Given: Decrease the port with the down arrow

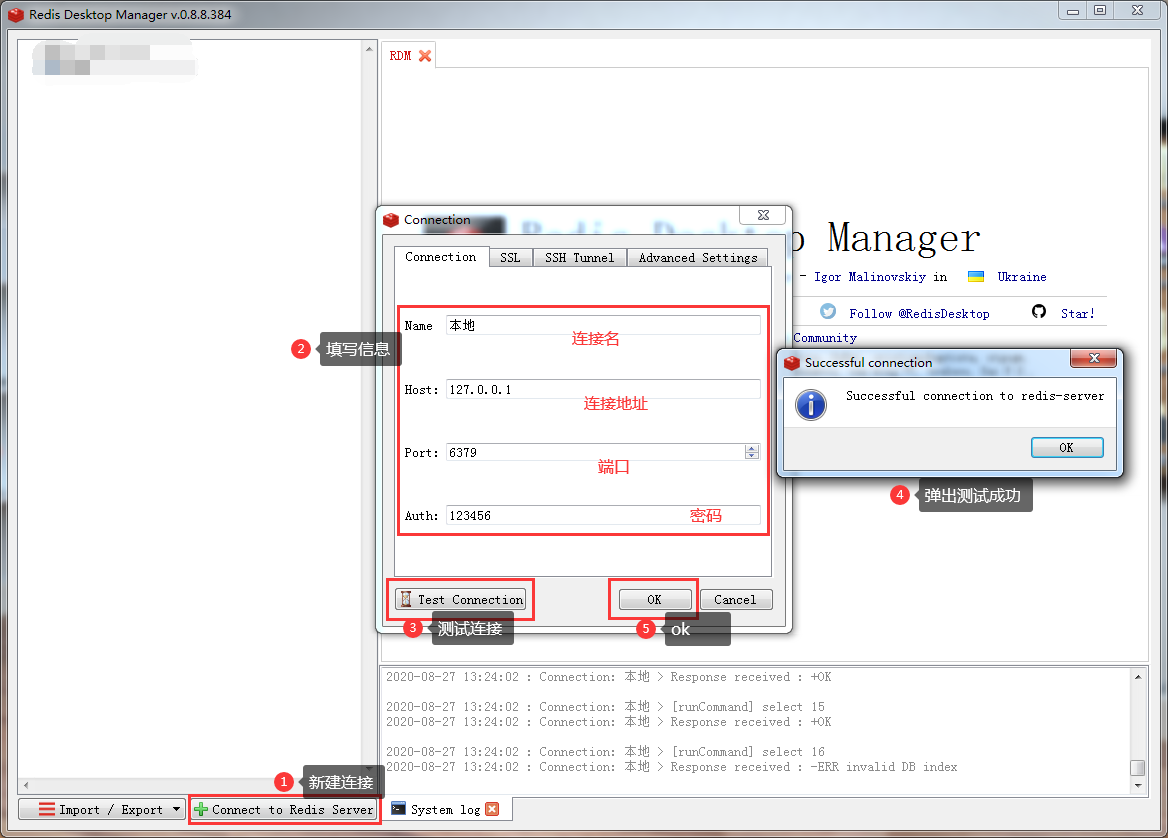Looking at the screenshot, I should (752, 456).
